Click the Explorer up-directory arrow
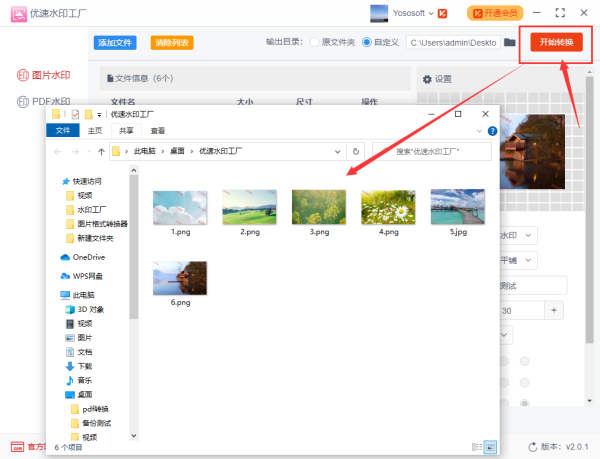 click(x=101, y=151)
